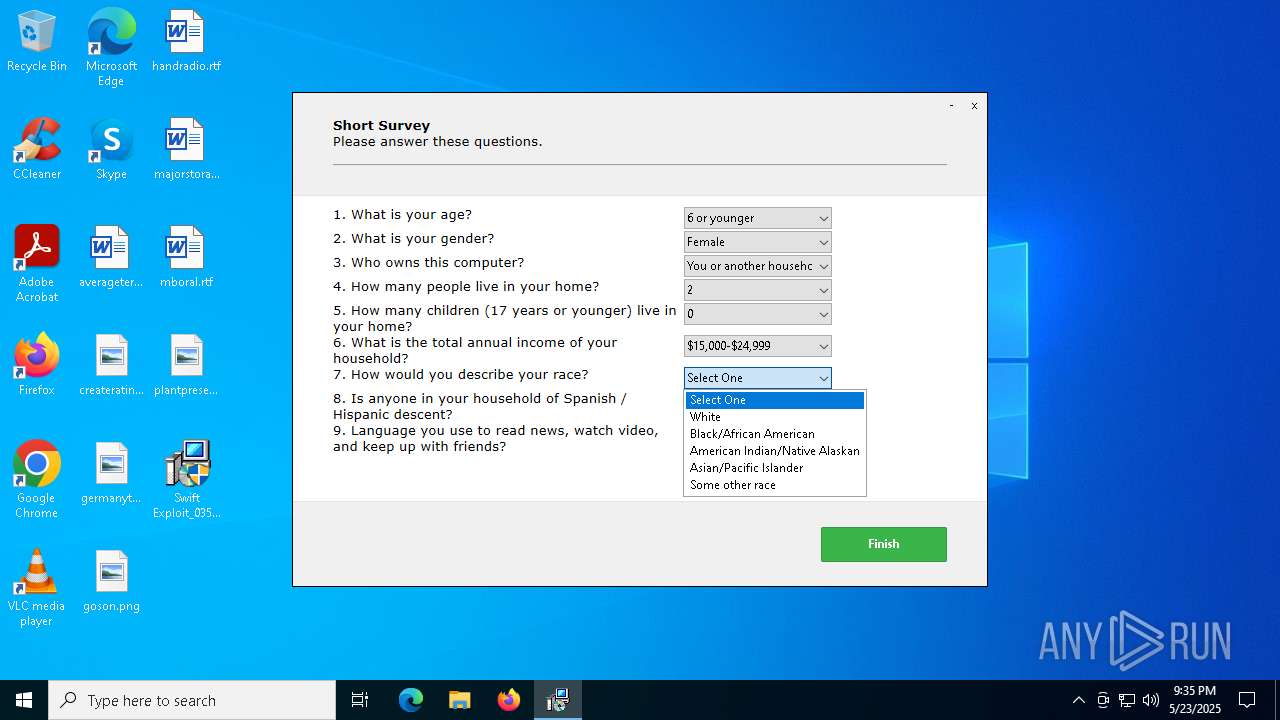The width and height of the screenshot is (1280, 720).
Task: Open Task View in the taskbar
Action: pyautogui.click(x=360, y=700)
